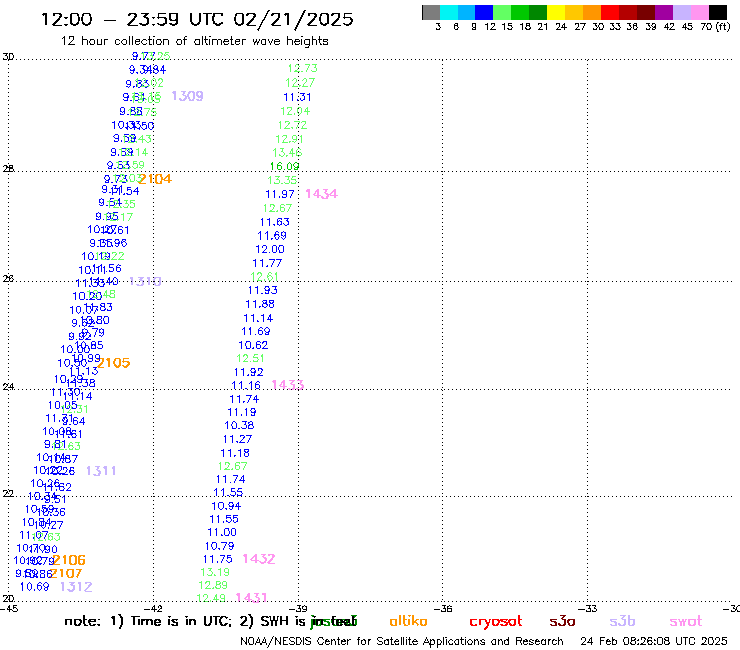The width and height of the screenshot is (740, 650).
Task: Click the value 11.19
Action: [242, 413]
